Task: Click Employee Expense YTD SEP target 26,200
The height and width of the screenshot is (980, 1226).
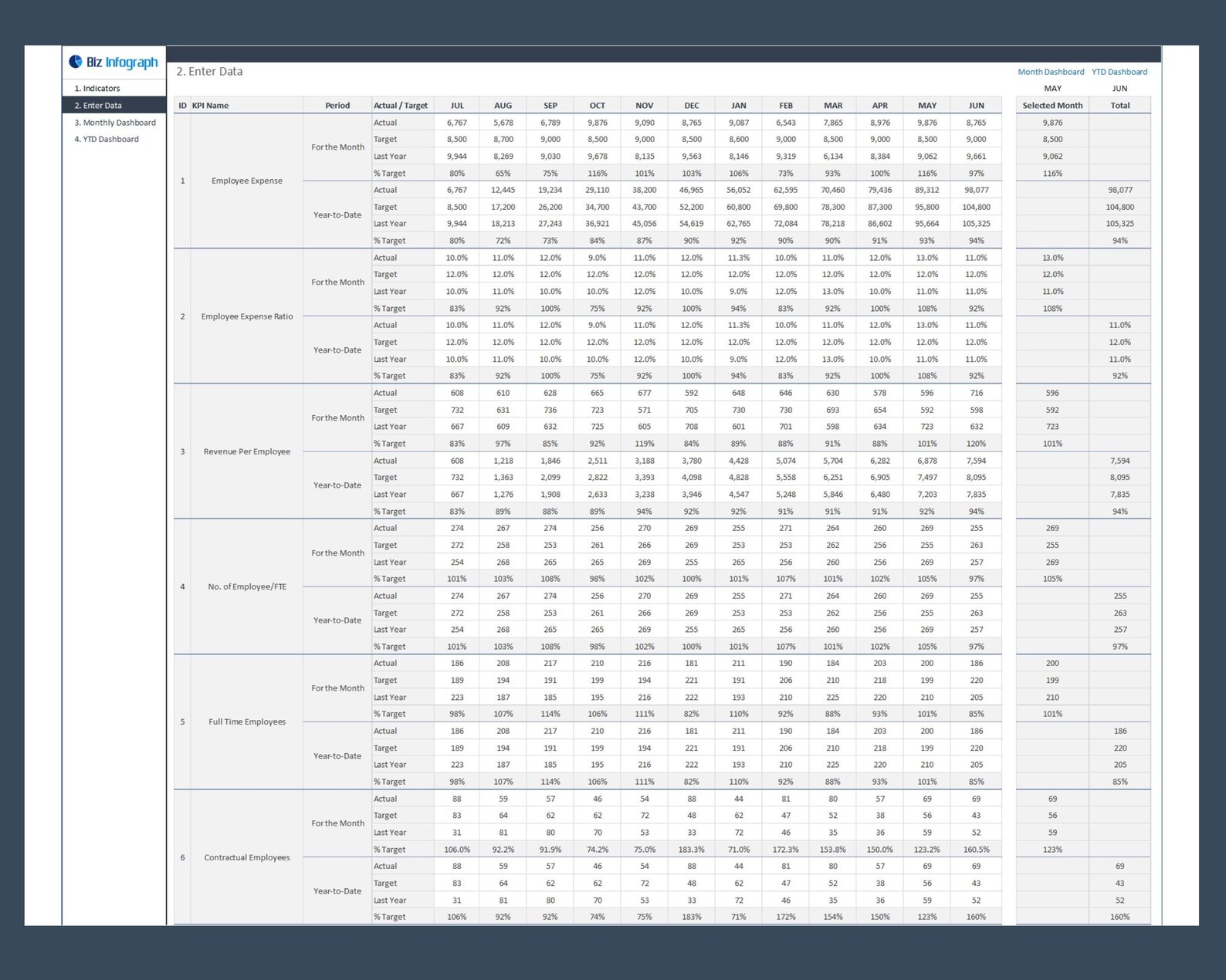Action: (550, 207)
